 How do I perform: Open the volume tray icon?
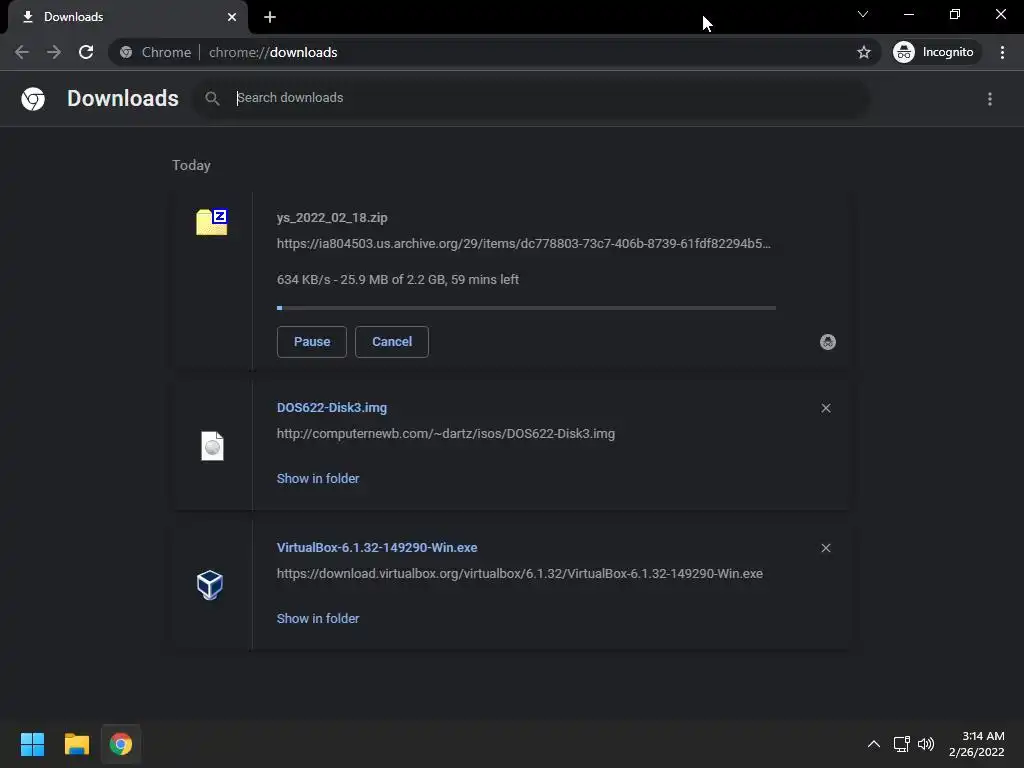926,744
